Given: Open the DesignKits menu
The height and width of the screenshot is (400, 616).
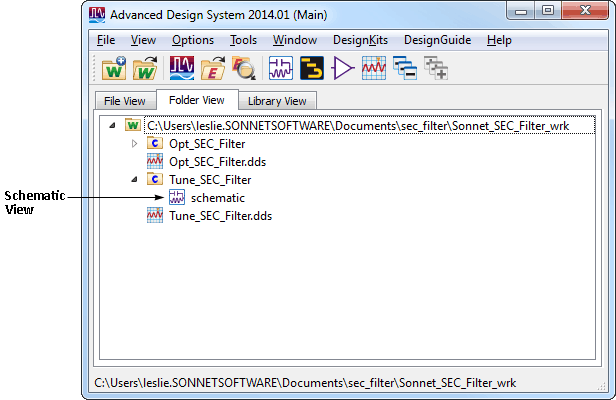Looking at the screenshot, I should 360,40.
